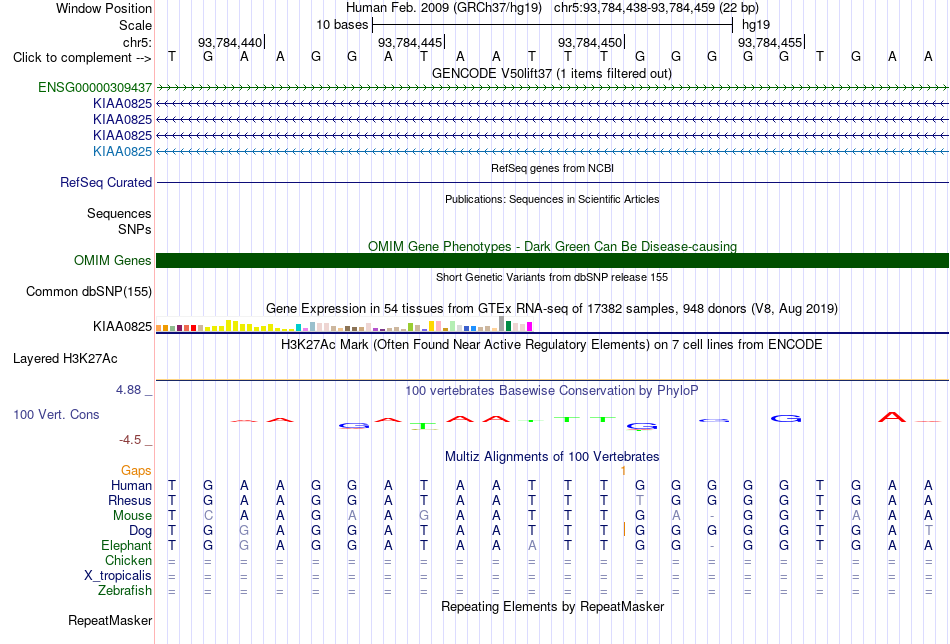
Task: Open the light-blue KIAA0825 transcript label
Action: 122,151
